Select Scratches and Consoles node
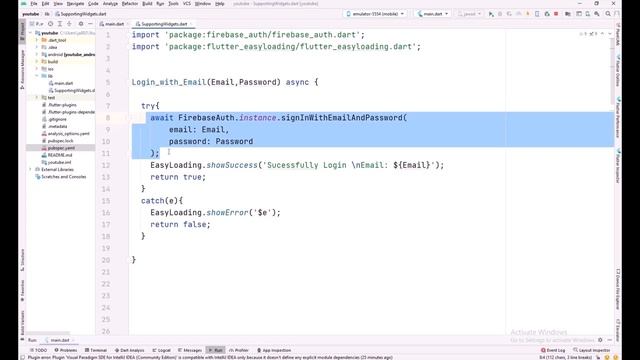The image size is (640, 360). (60, 177)
